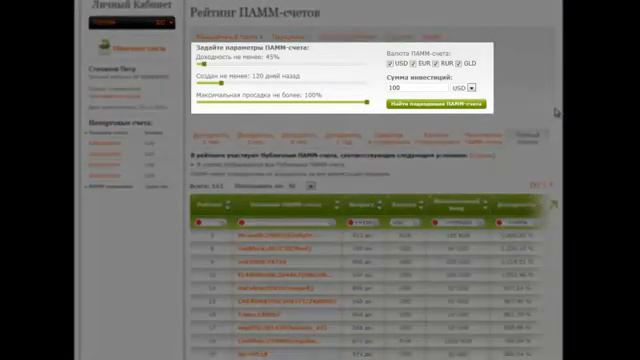The width and height of the screenshot is (640, 360).
Task: Click the 'Рейтинг ПАММ-счетов' page title
Action: [x=255, y=13]
